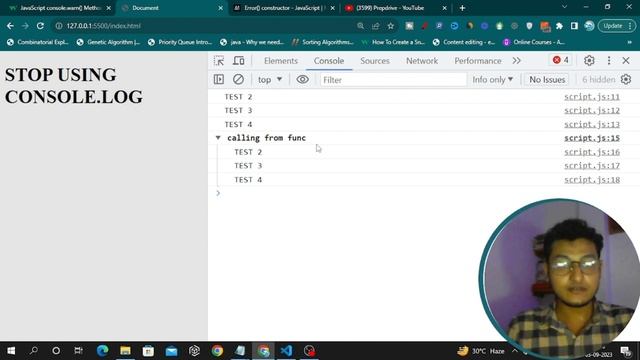Screen dimensions: 640x360
Task: Open the DevTools three-dot customize menu
Action: click(x=609, y=60)
